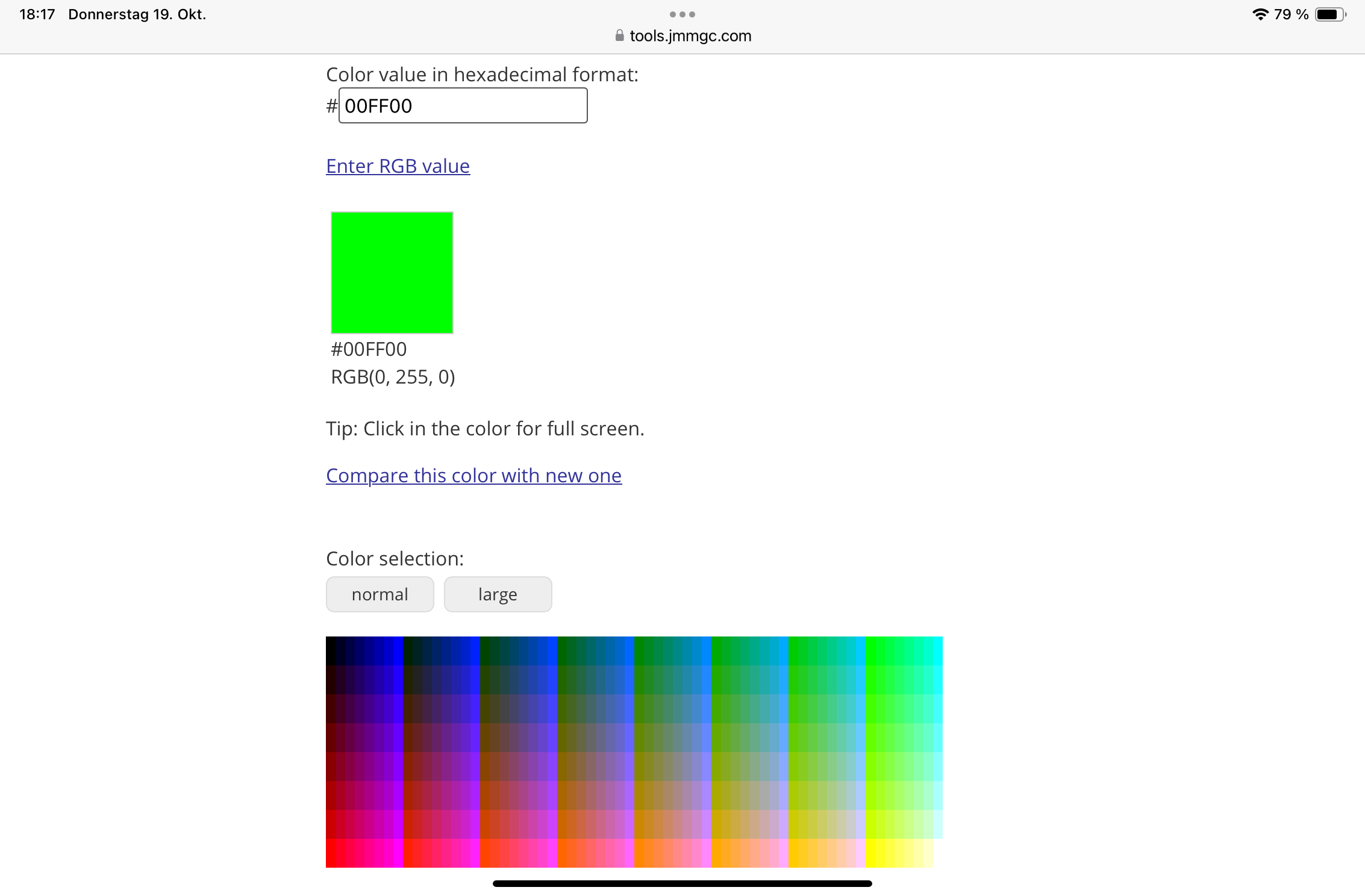This screenshot has width=1365, height=896.
Task: Open the Enter RGB value link
Action: click(x=398, y=166)
